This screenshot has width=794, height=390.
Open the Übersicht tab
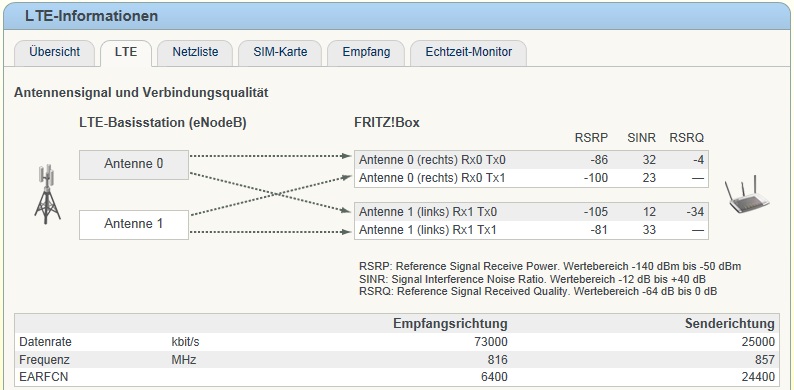54,53
